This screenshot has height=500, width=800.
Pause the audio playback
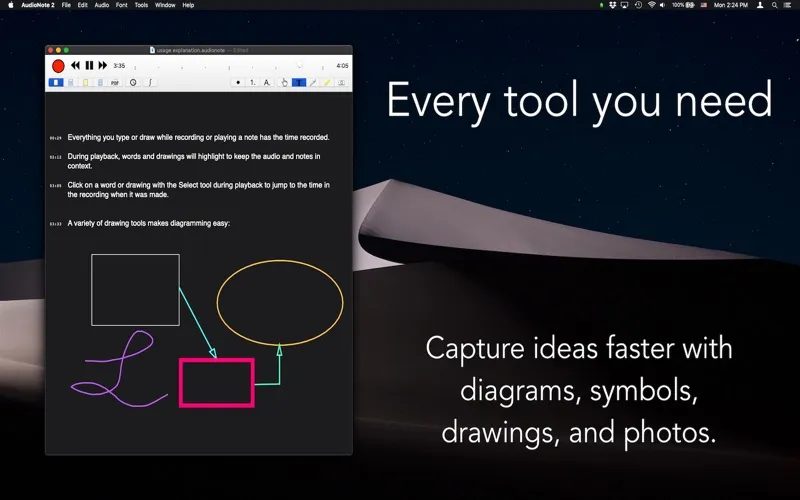click(x=89, y=65)
